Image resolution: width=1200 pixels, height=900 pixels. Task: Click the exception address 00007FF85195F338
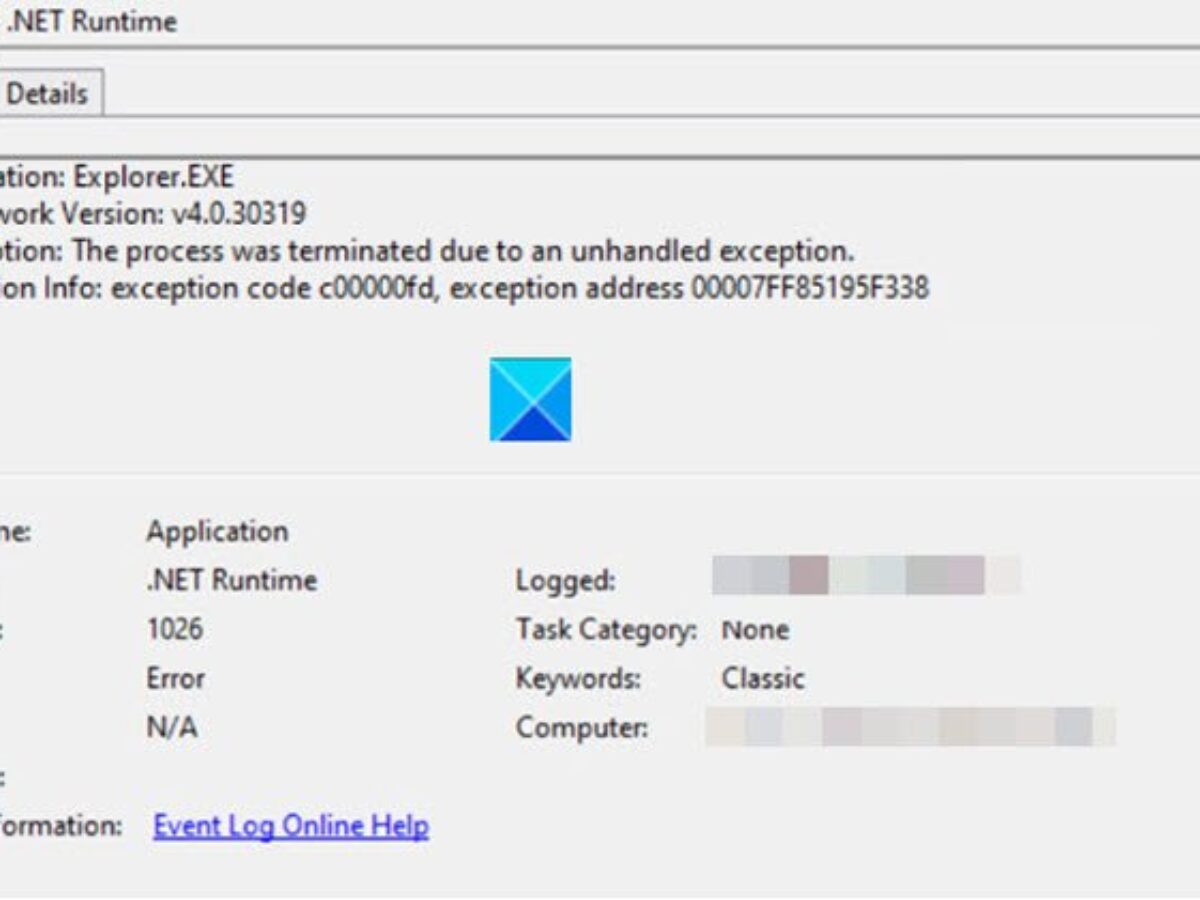click(809, 289)
